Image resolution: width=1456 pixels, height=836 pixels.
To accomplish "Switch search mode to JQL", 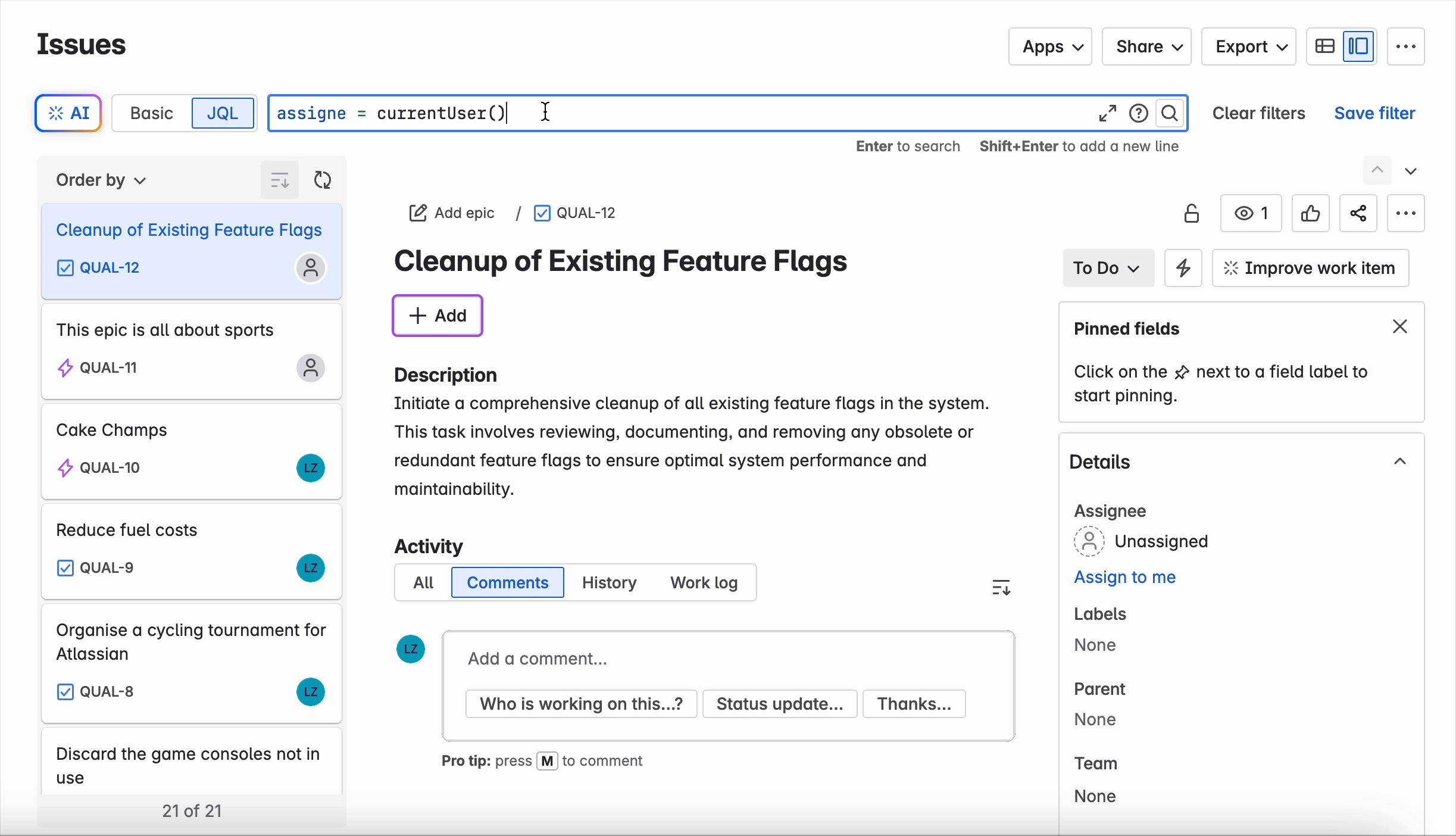I will (x=223, y=113).
